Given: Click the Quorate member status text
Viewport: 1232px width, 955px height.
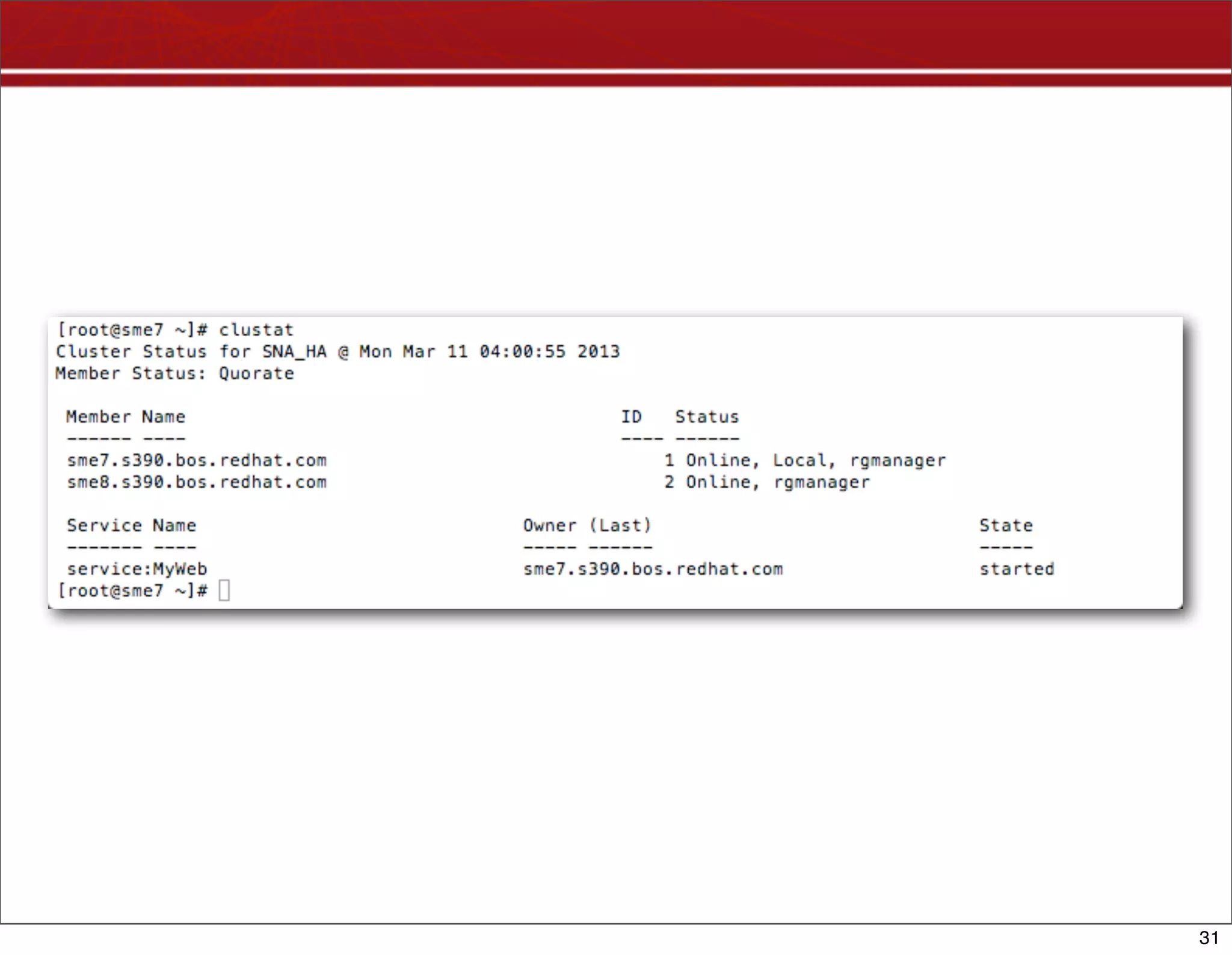Looking at the screenshot, I should (x=256, y=373).
